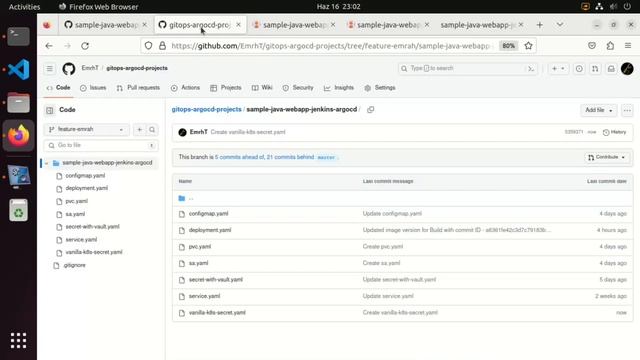Open configmap.yaml in the file list
Image resolution: width=640 pixels, height=360 pixels.
[x=208, y=213]
